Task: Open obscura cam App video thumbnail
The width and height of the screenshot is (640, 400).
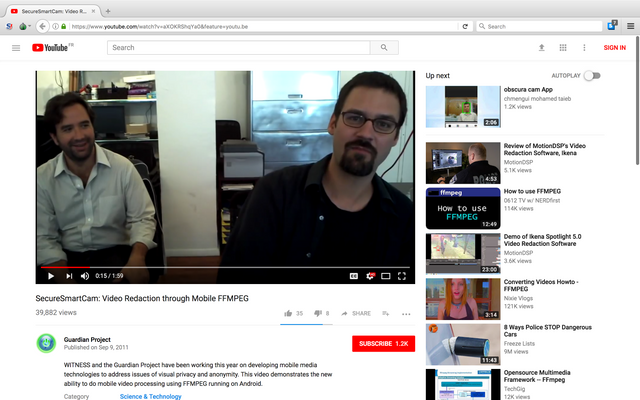Action: (x=463, y=107)
